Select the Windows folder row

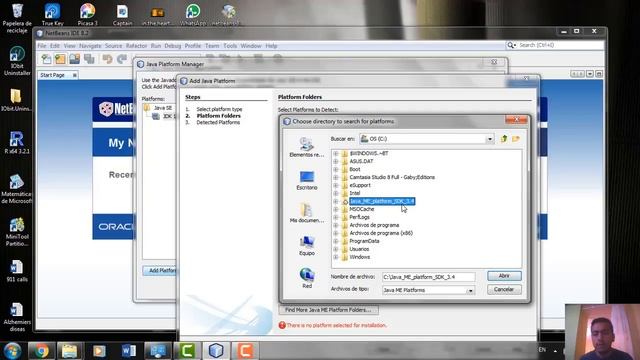360,257
